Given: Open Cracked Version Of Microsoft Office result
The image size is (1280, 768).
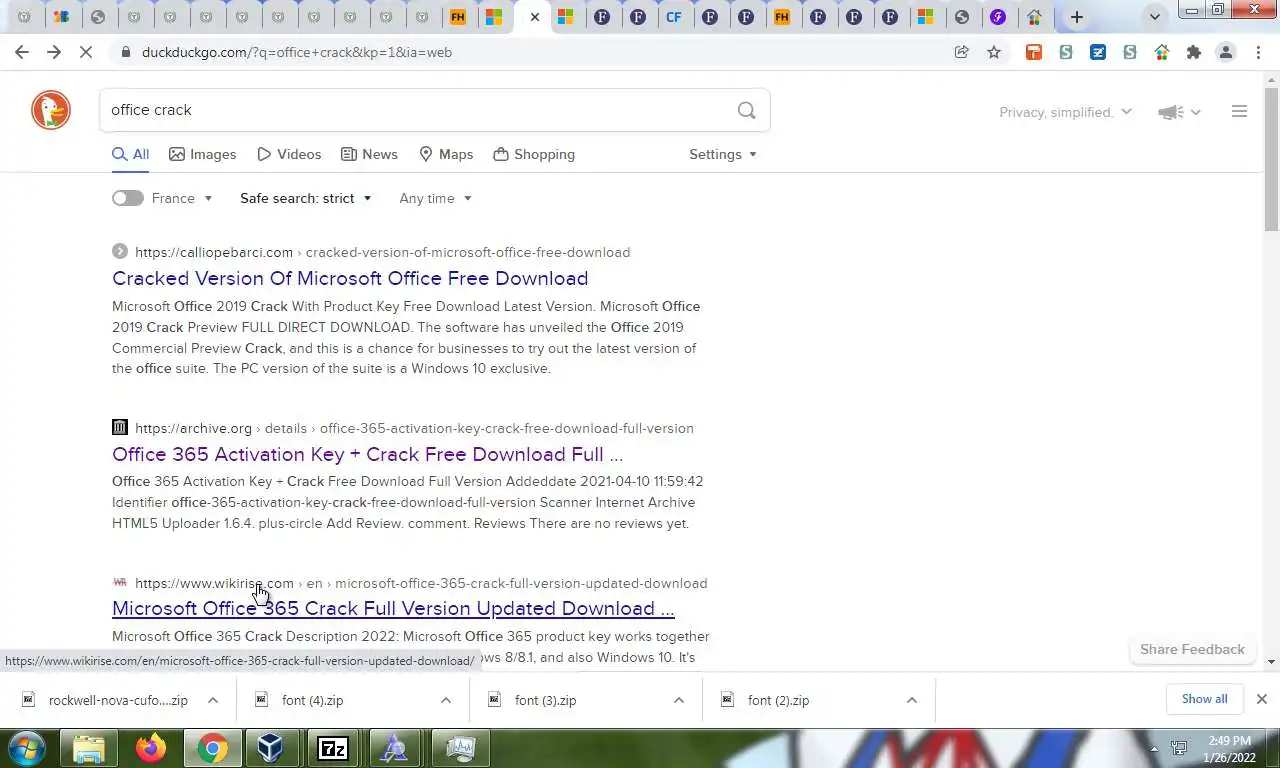Looking at the screenshot, I should pos(350,278).
